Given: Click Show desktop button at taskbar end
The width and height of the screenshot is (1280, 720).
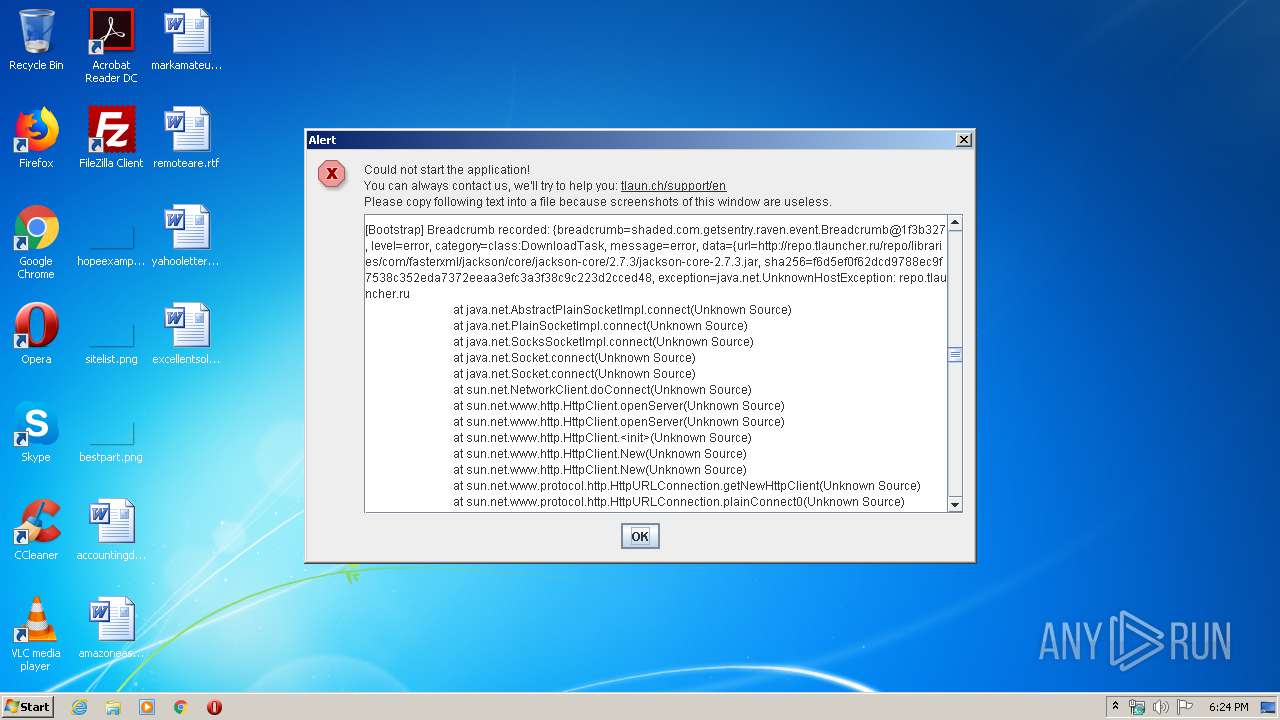Looking at the screenshot, I should point(1269,707).
